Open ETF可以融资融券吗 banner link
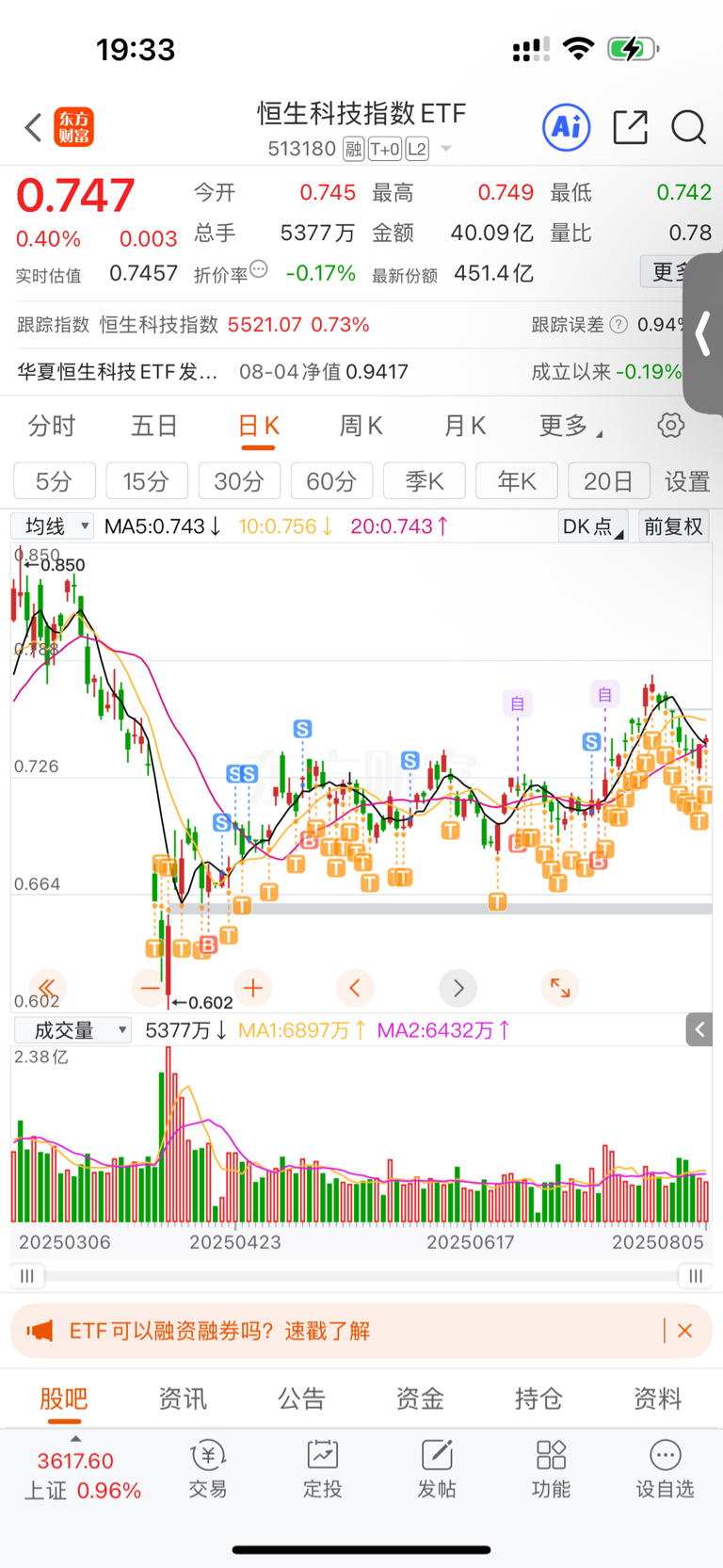 pyautogui.click(x=219, y=1331)
